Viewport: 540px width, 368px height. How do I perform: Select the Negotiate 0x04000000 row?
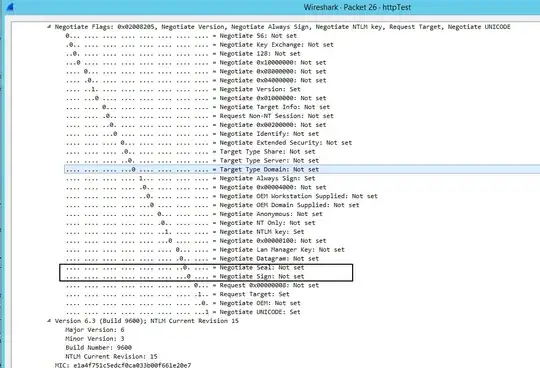pos(196,81)
